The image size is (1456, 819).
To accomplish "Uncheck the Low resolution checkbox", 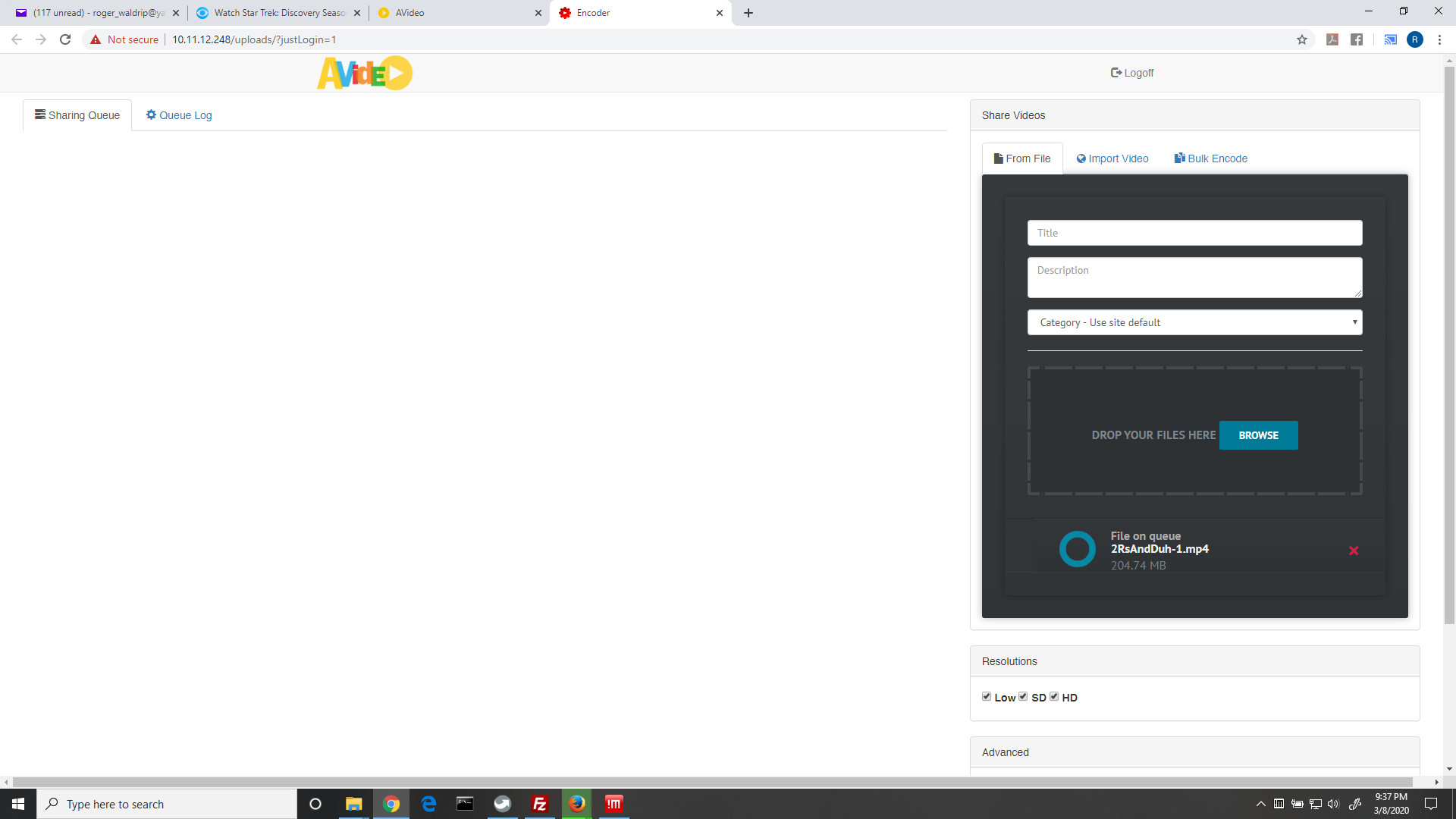I will coord(987,696).
